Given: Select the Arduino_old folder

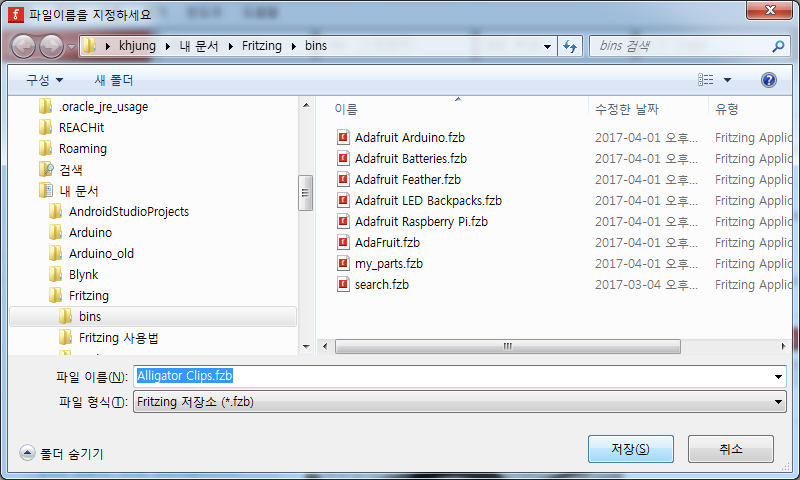Looking at the screenshot, I should [x=101, y=254].
